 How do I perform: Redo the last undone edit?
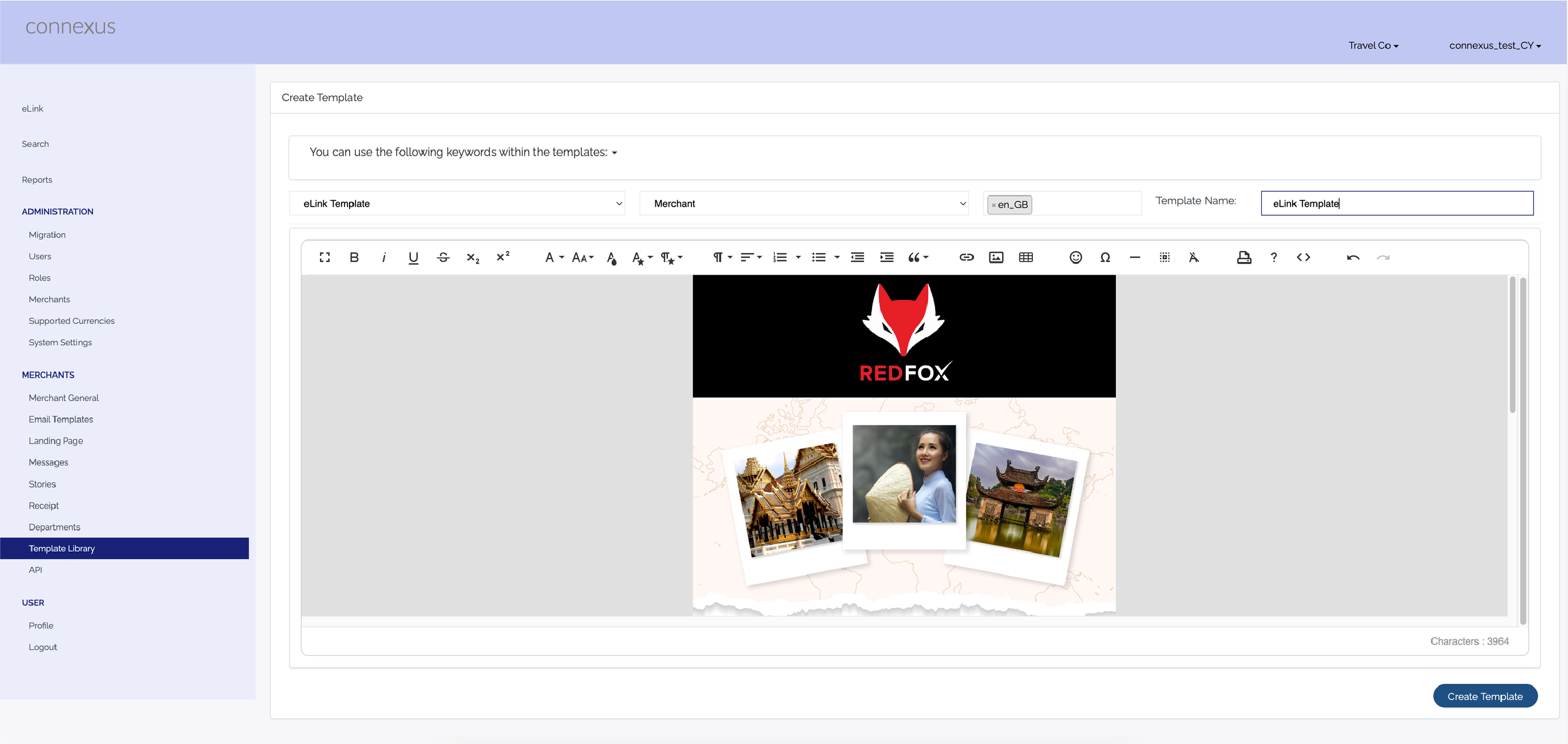click(x=1383, y=258)
